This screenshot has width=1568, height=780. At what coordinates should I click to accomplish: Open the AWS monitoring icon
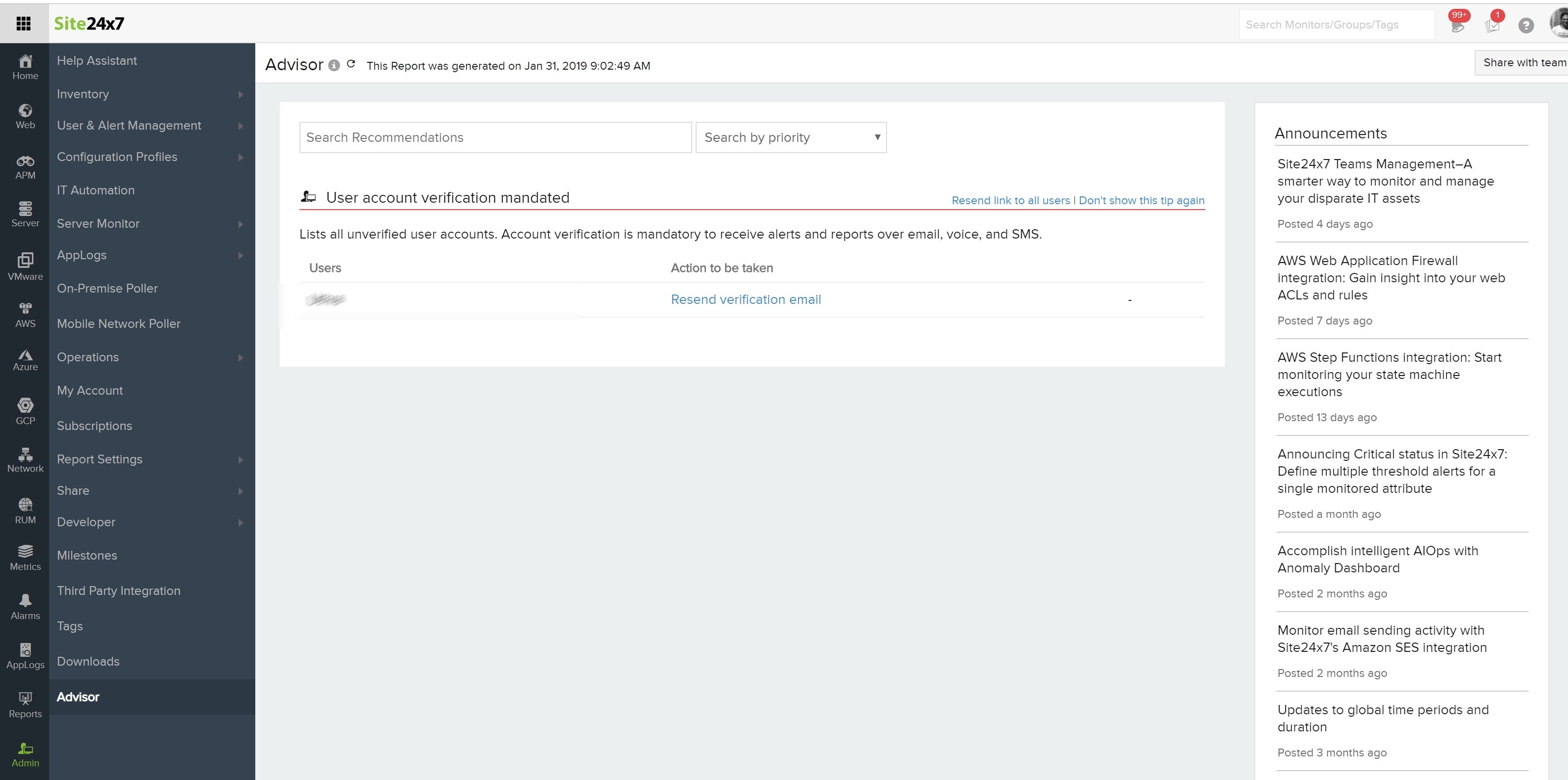25,315
